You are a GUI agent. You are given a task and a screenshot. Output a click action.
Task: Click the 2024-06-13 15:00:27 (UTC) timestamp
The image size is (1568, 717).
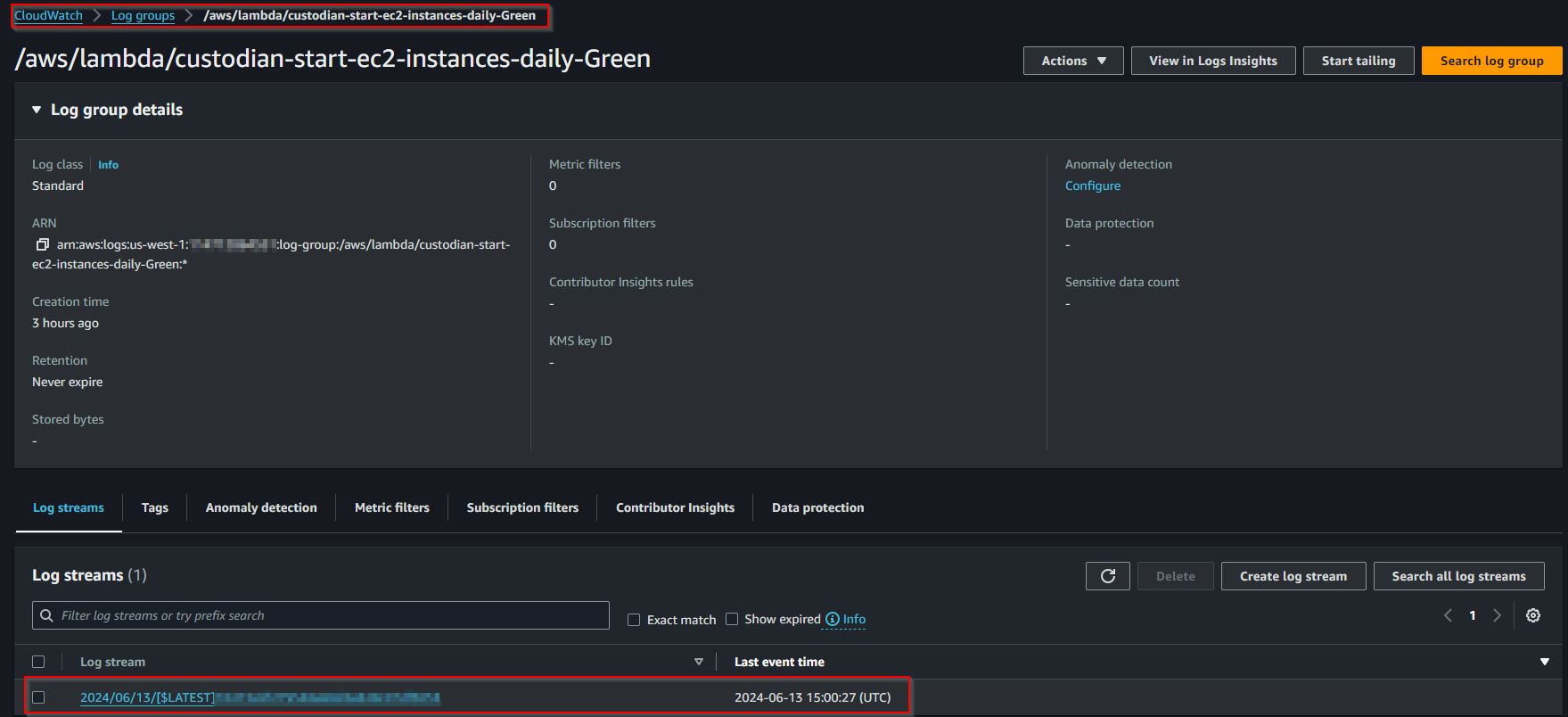click(813, 697)
